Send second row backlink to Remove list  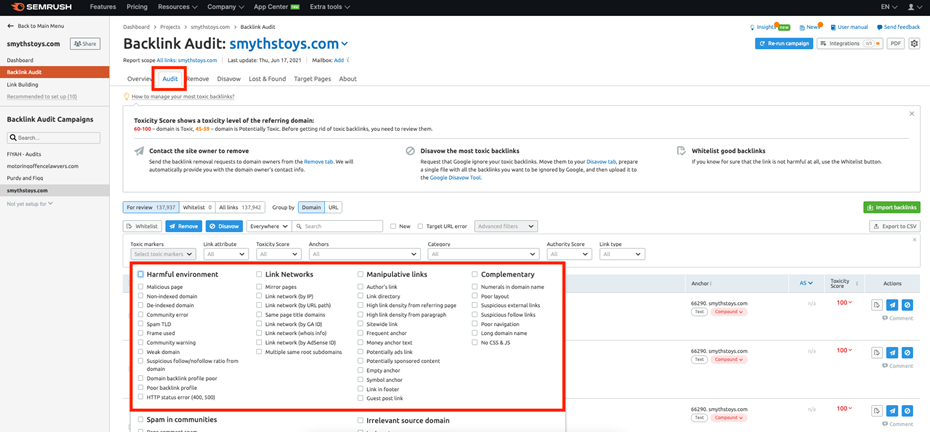[892, 352]
